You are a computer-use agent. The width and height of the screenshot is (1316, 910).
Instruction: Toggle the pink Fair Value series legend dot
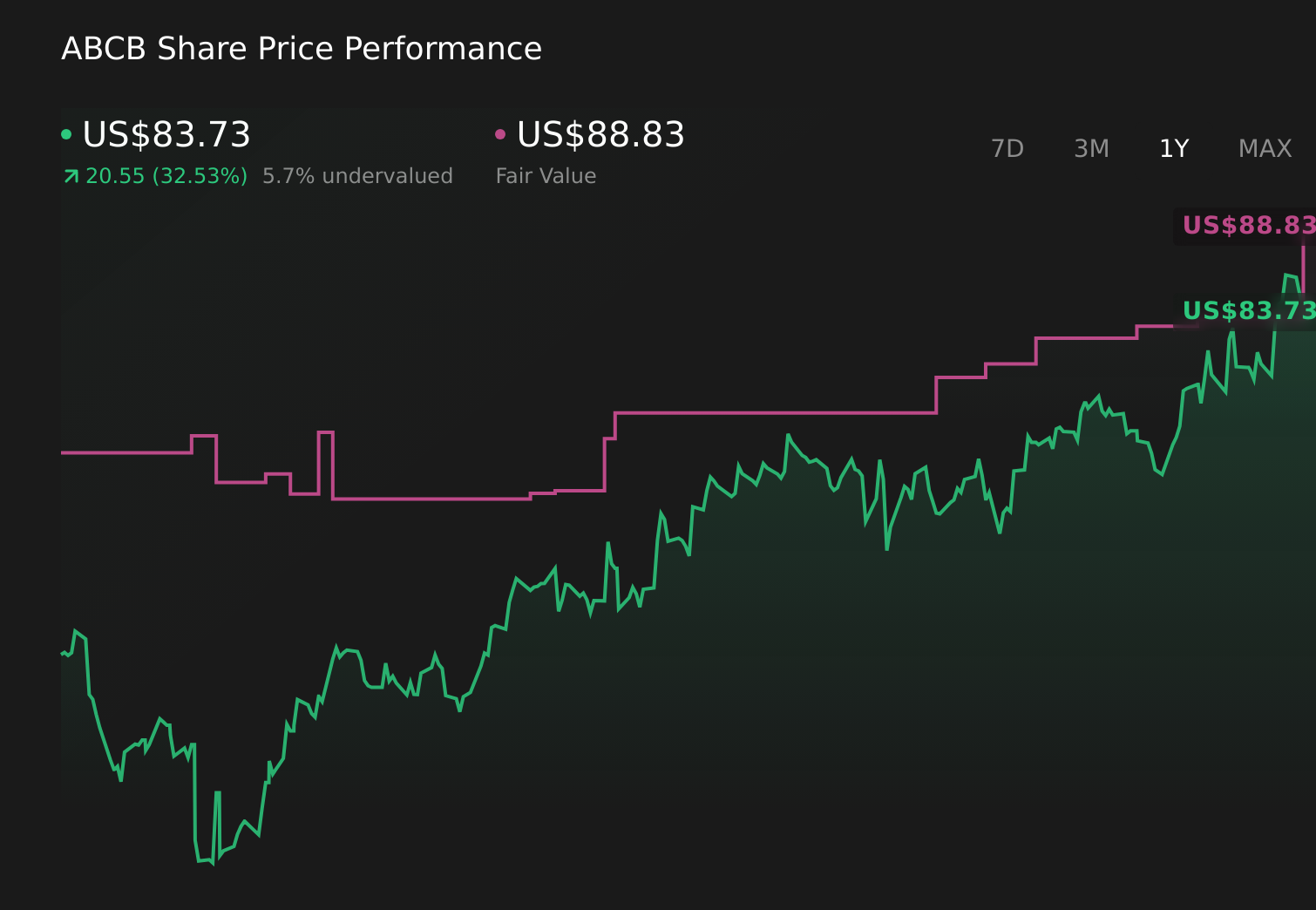[499, 133]
